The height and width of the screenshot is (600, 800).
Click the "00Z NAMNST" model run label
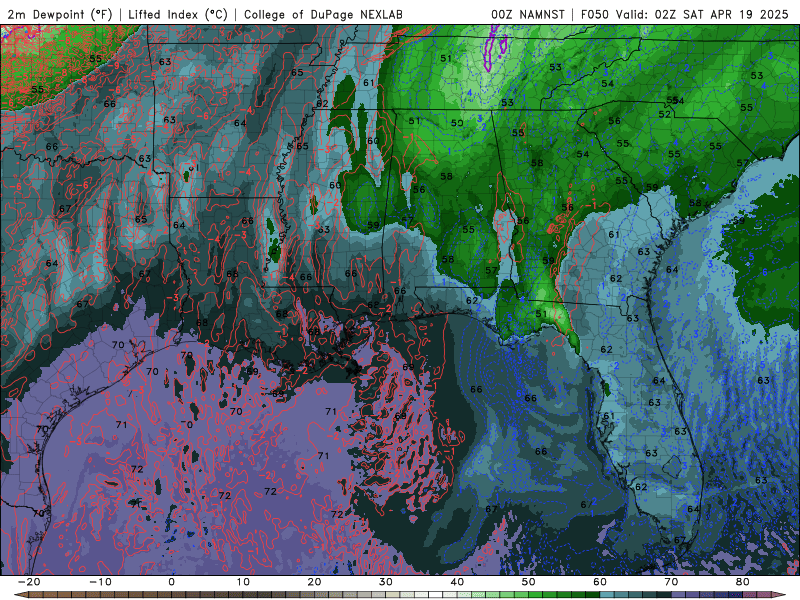[x=528, y=14]
